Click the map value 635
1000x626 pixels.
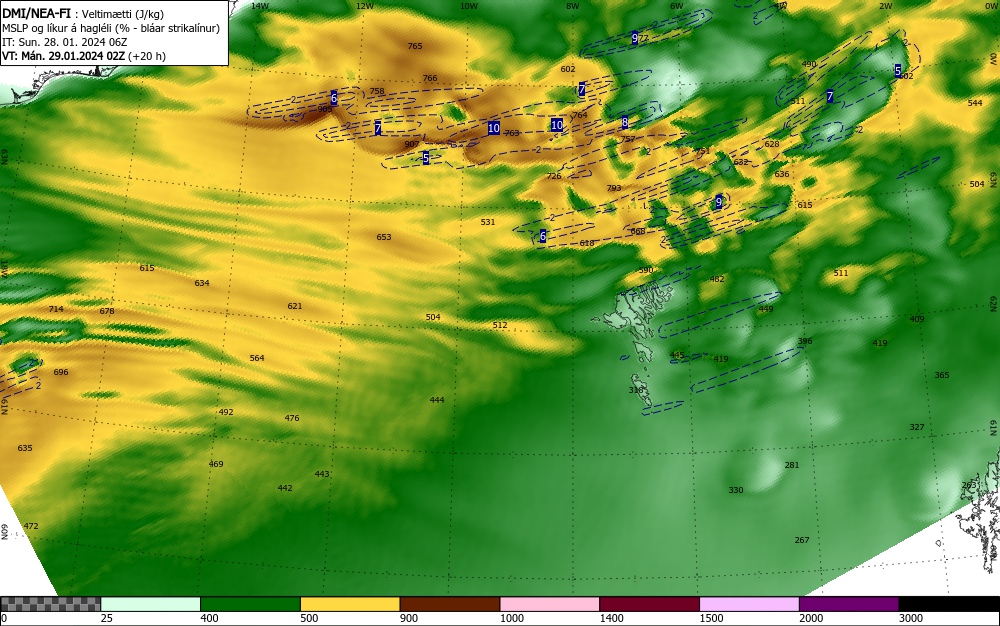(24, 448)
